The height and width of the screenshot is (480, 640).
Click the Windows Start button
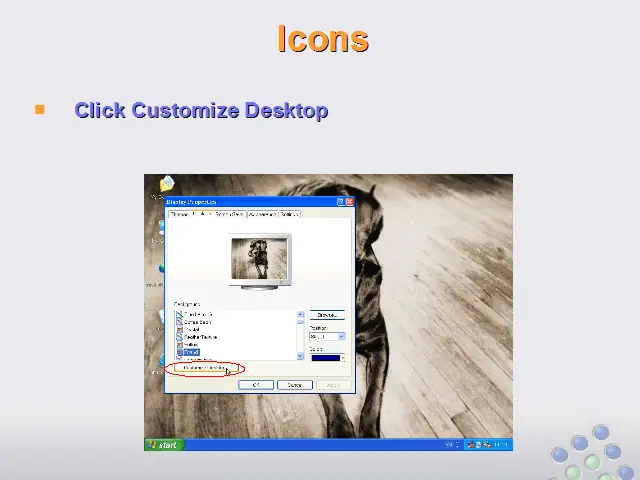pos(163,444)
